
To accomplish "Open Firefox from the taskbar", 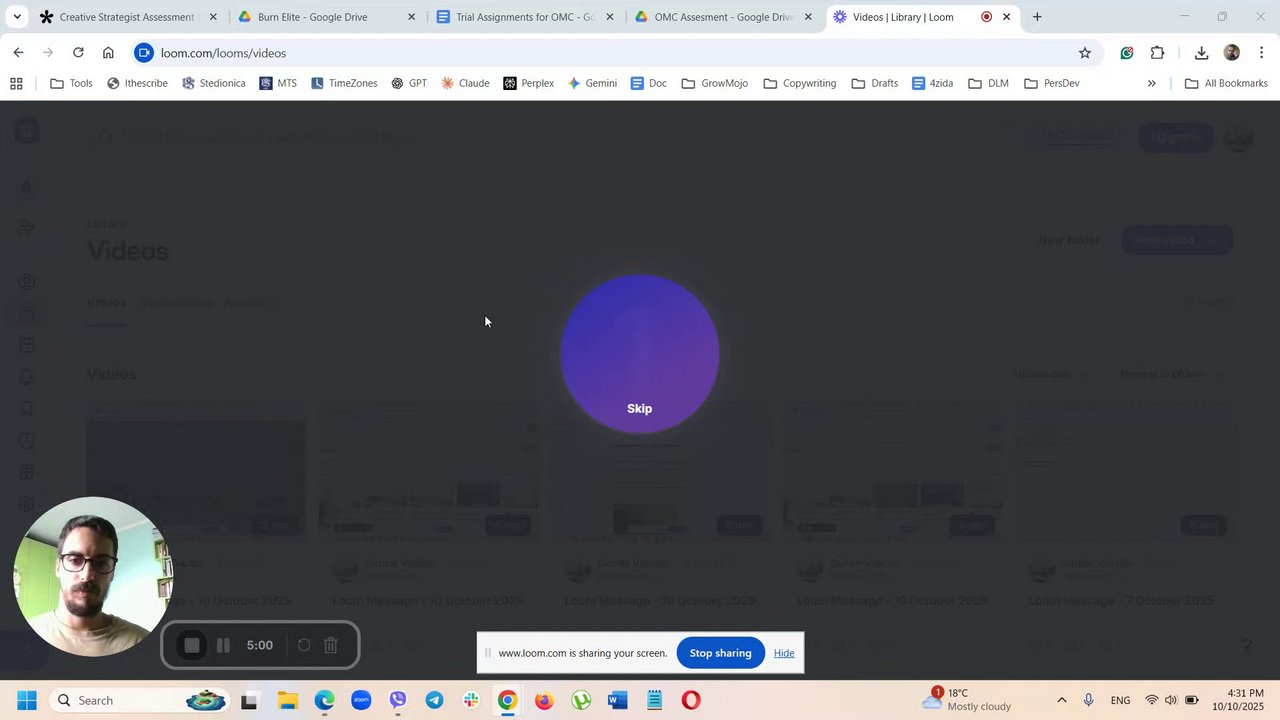I will pos(544,700).
